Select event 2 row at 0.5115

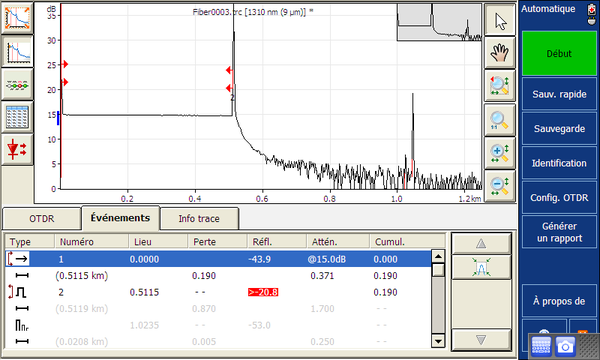(x=218, y=292)
